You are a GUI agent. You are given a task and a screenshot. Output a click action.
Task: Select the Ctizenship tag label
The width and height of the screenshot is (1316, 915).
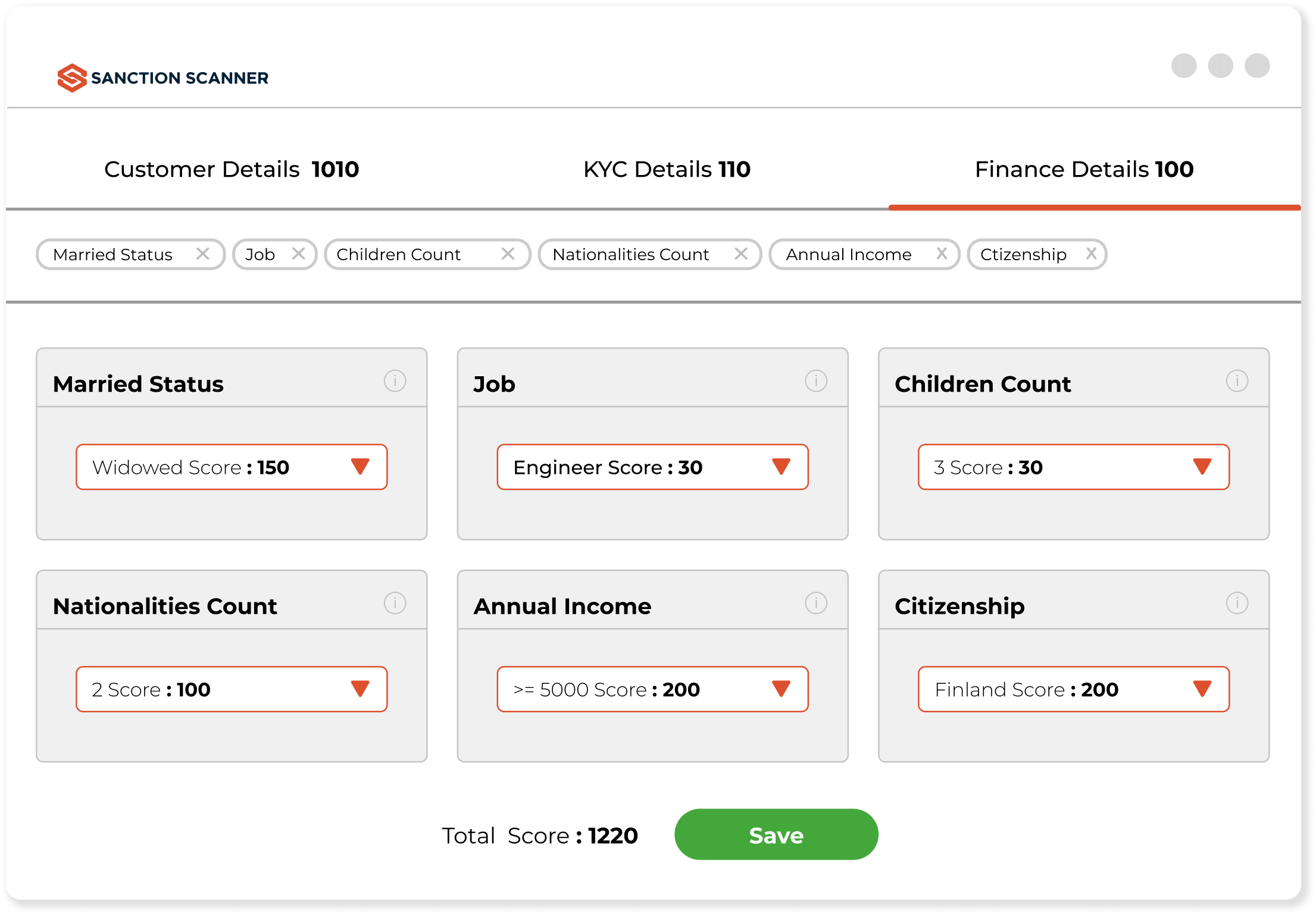click(x=1023, y=255)
